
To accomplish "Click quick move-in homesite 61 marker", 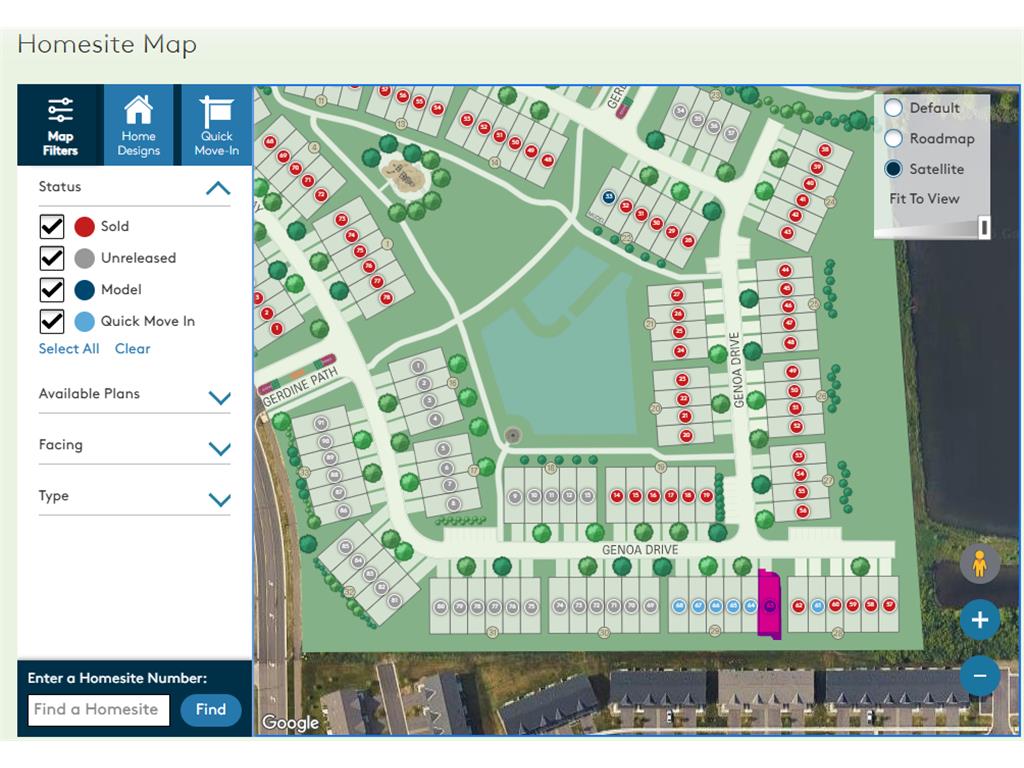I will 817,606.
